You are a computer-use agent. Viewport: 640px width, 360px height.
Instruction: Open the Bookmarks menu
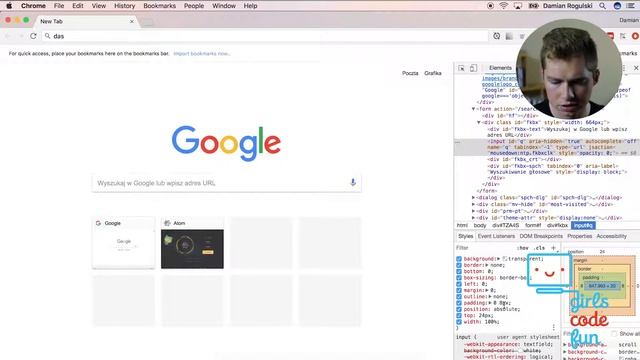160,6
